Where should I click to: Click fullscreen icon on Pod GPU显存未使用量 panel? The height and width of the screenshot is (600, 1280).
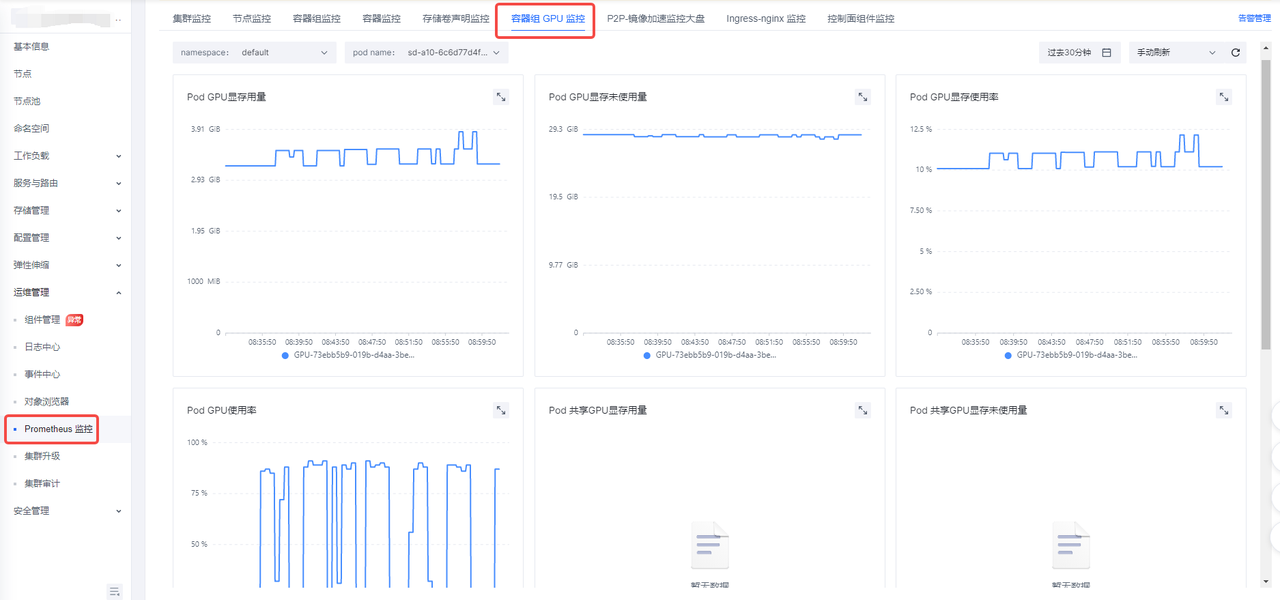point(863,97)
